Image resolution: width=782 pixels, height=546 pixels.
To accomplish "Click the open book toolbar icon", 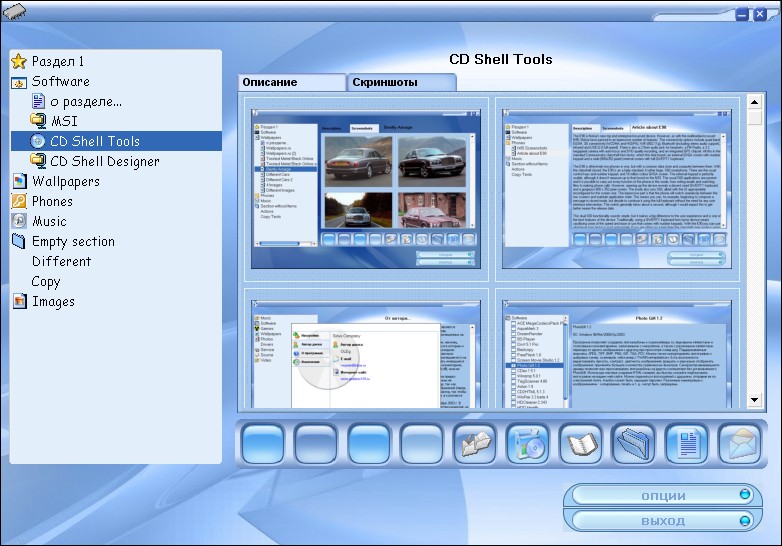I will click(581, 444).
